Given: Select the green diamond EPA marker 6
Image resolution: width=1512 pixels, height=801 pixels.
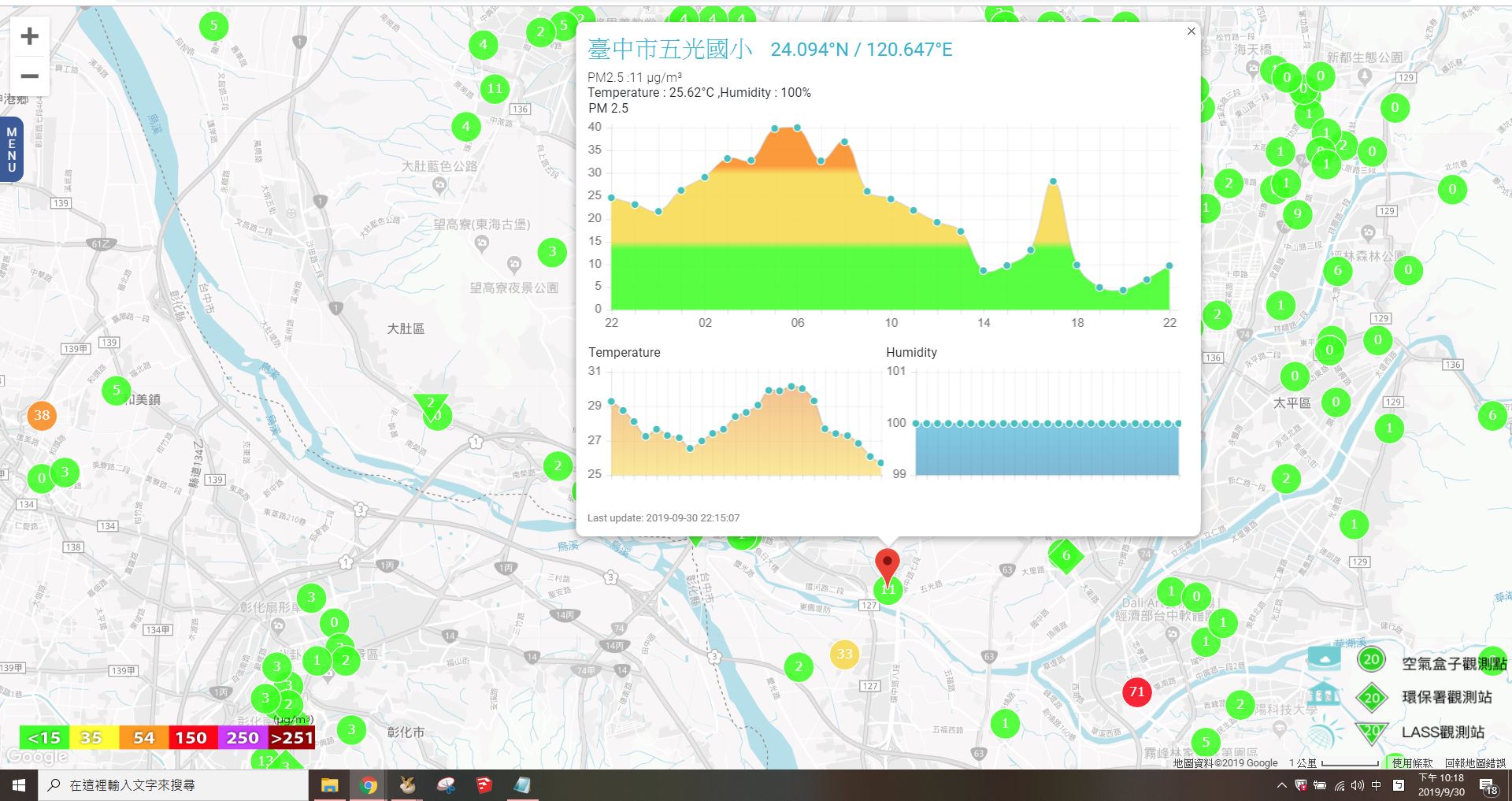Looking at the screenshot, I should click(1065, 556).
